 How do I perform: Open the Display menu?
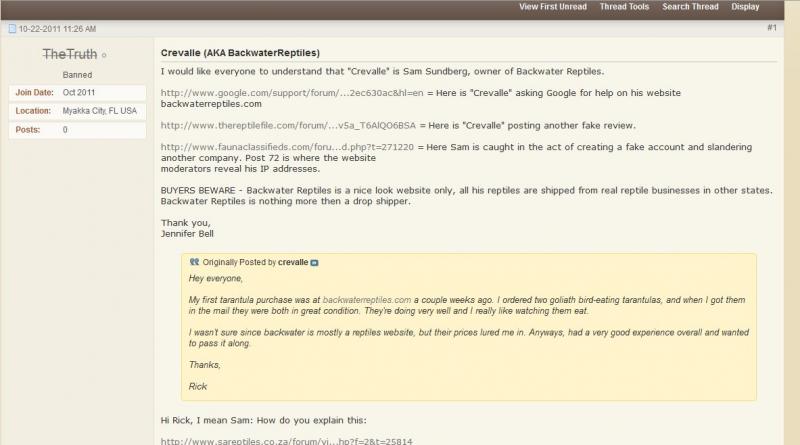(745, 7)
